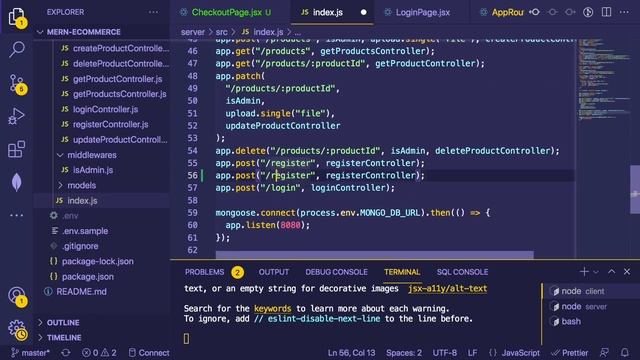
Task: Open loginController.js in explorer
Action: (x=105, y=109)
